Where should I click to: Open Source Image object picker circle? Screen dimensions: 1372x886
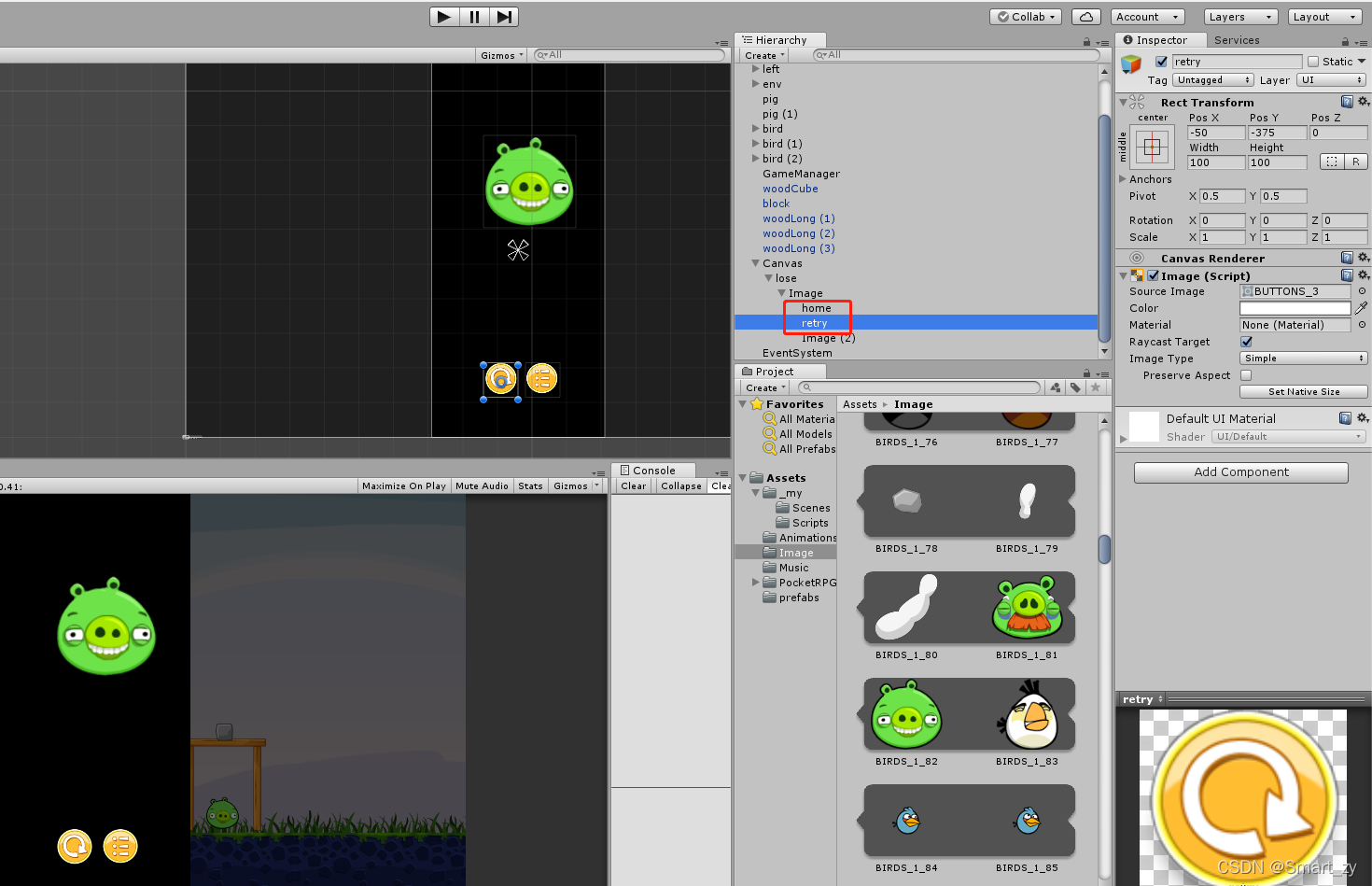click(x=1362, y=291)
